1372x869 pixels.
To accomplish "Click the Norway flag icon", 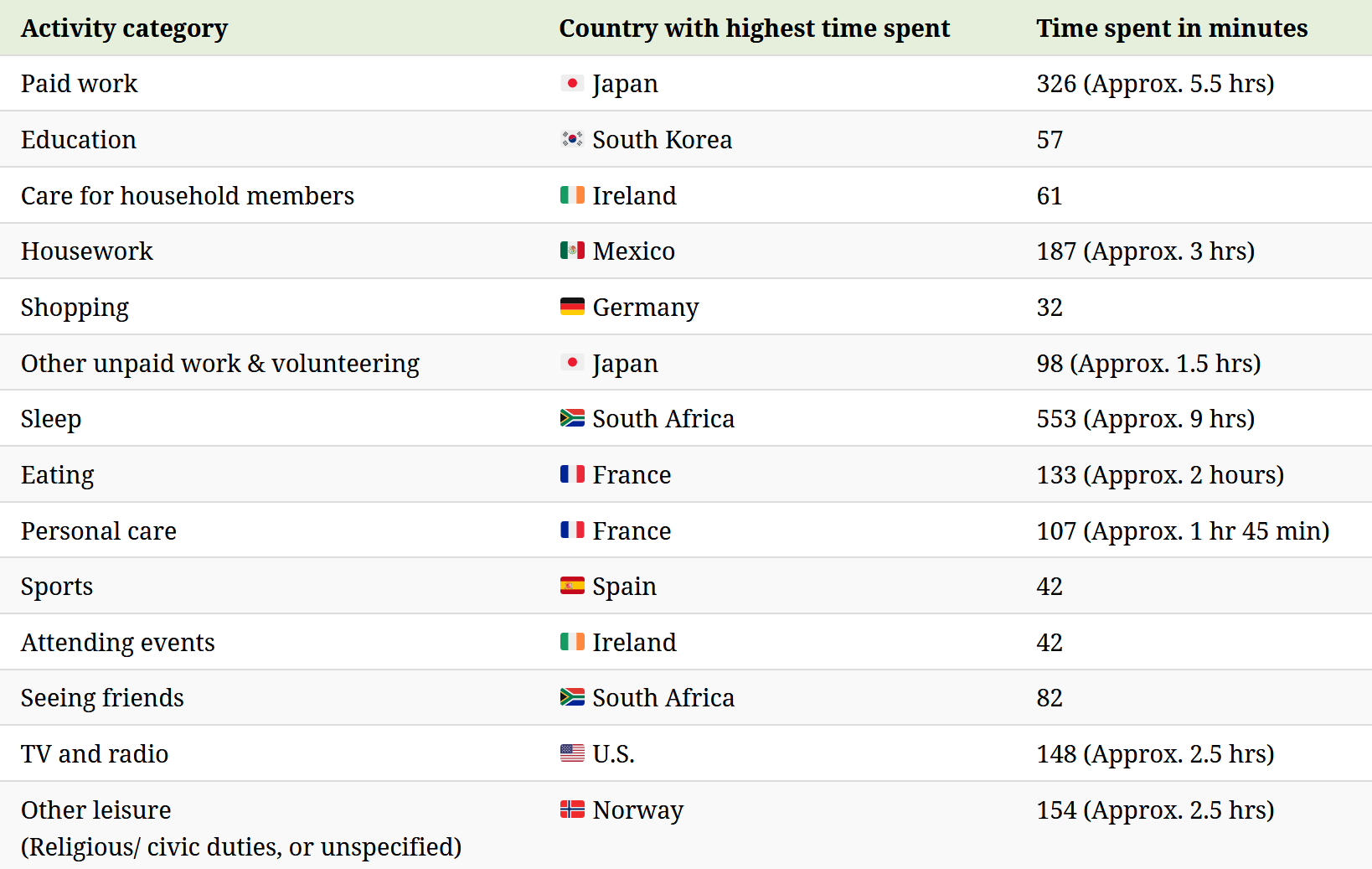I will click(572, 810).
